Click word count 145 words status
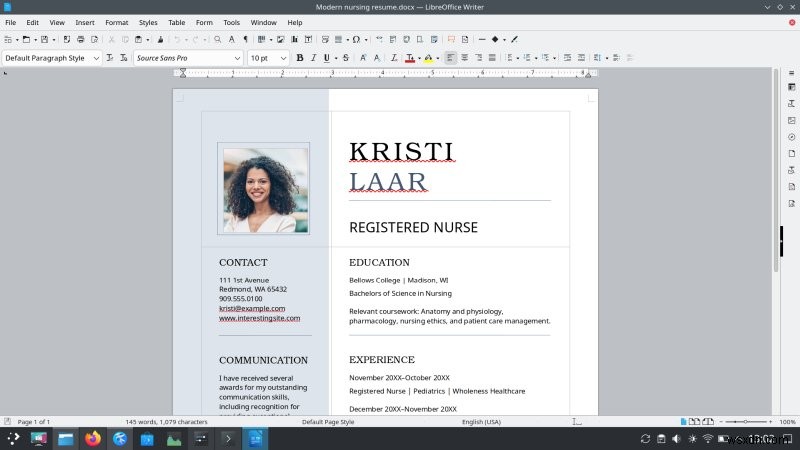Viewport: 800px width, 450px height. coord(166,422)
